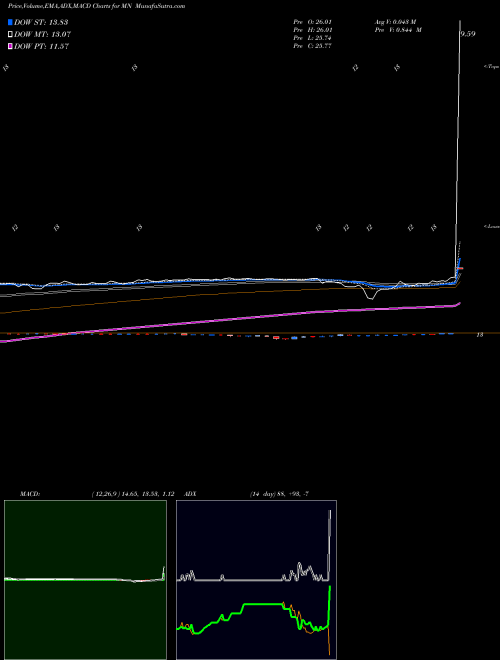Click the blue DOW ST legend swatch
This screenshot has width=500, height=660.
pyautogui.click(x=10, y=22)
